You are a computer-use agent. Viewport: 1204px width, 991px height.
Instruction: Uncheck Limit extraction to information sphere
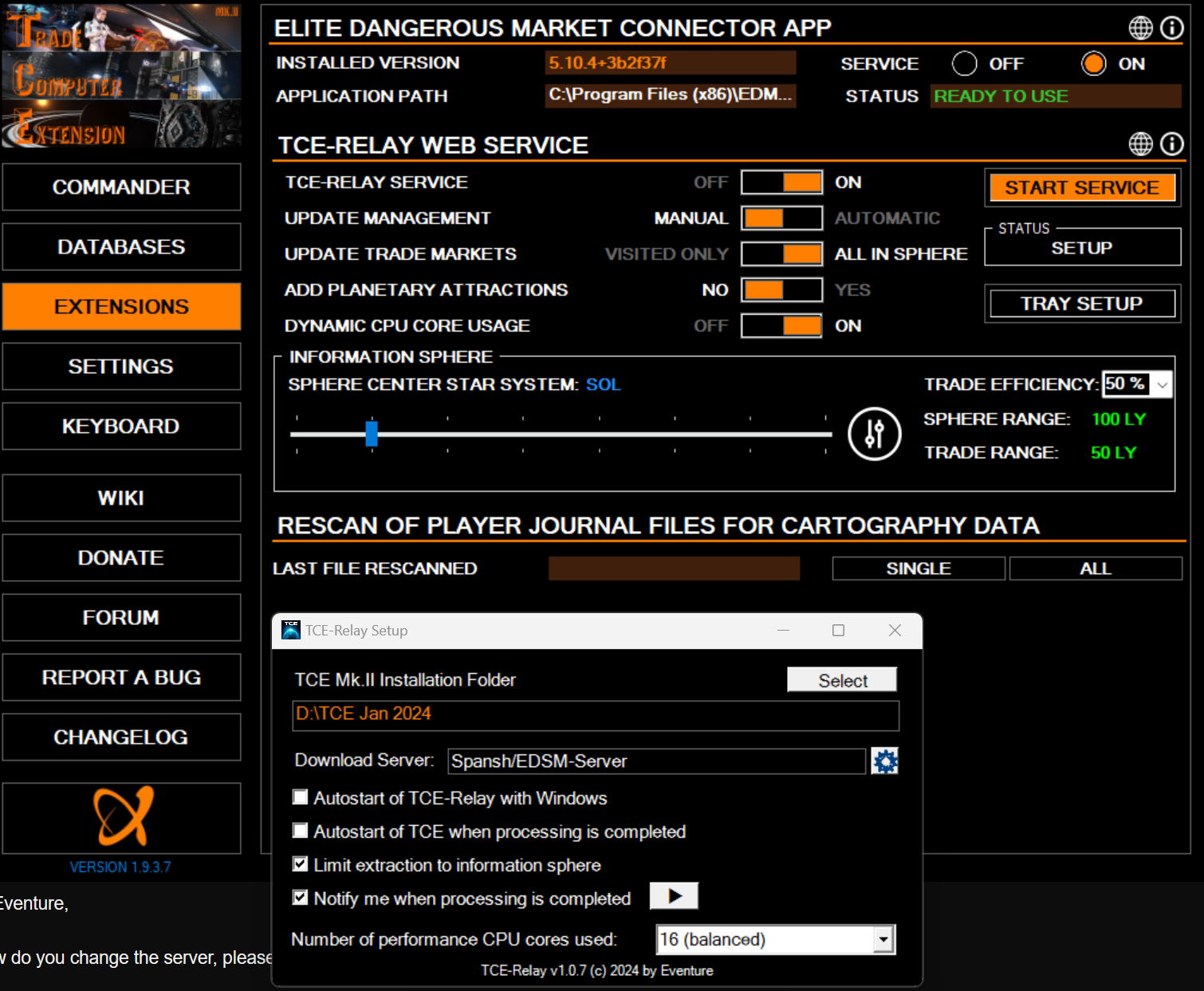pyautogui.click(x=300, y=863)
